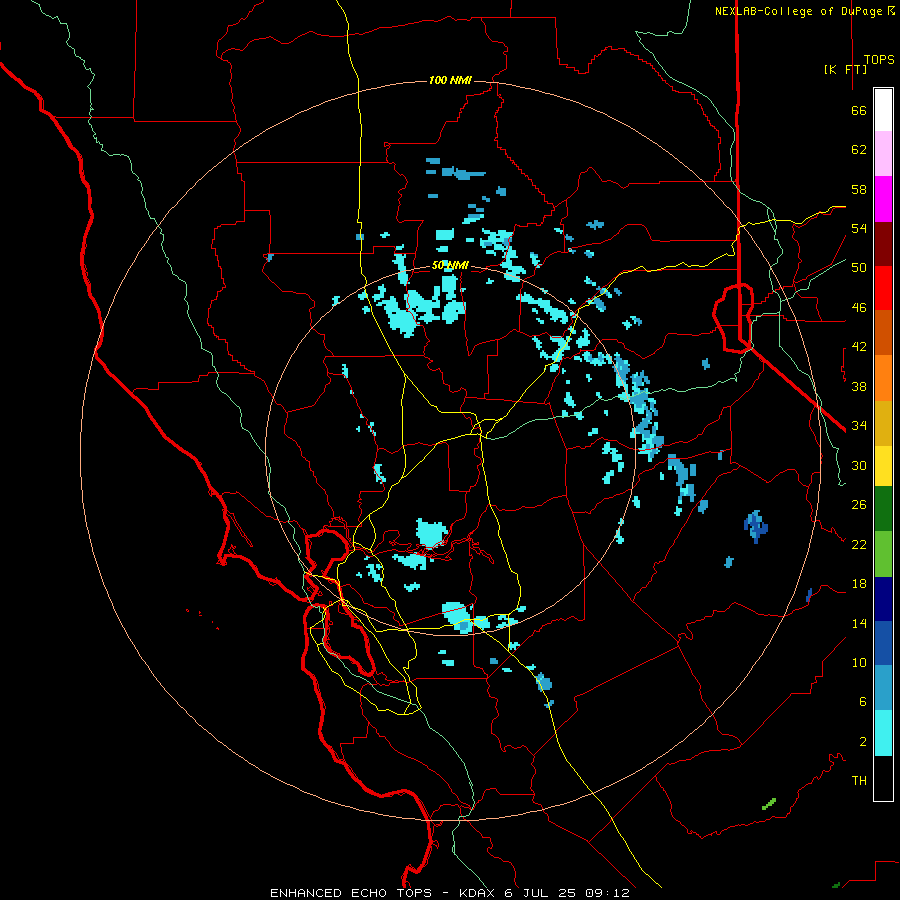Viewport: 900px width, 900px height.
Task: Click the 6 legend value
Action: point(862,702)
